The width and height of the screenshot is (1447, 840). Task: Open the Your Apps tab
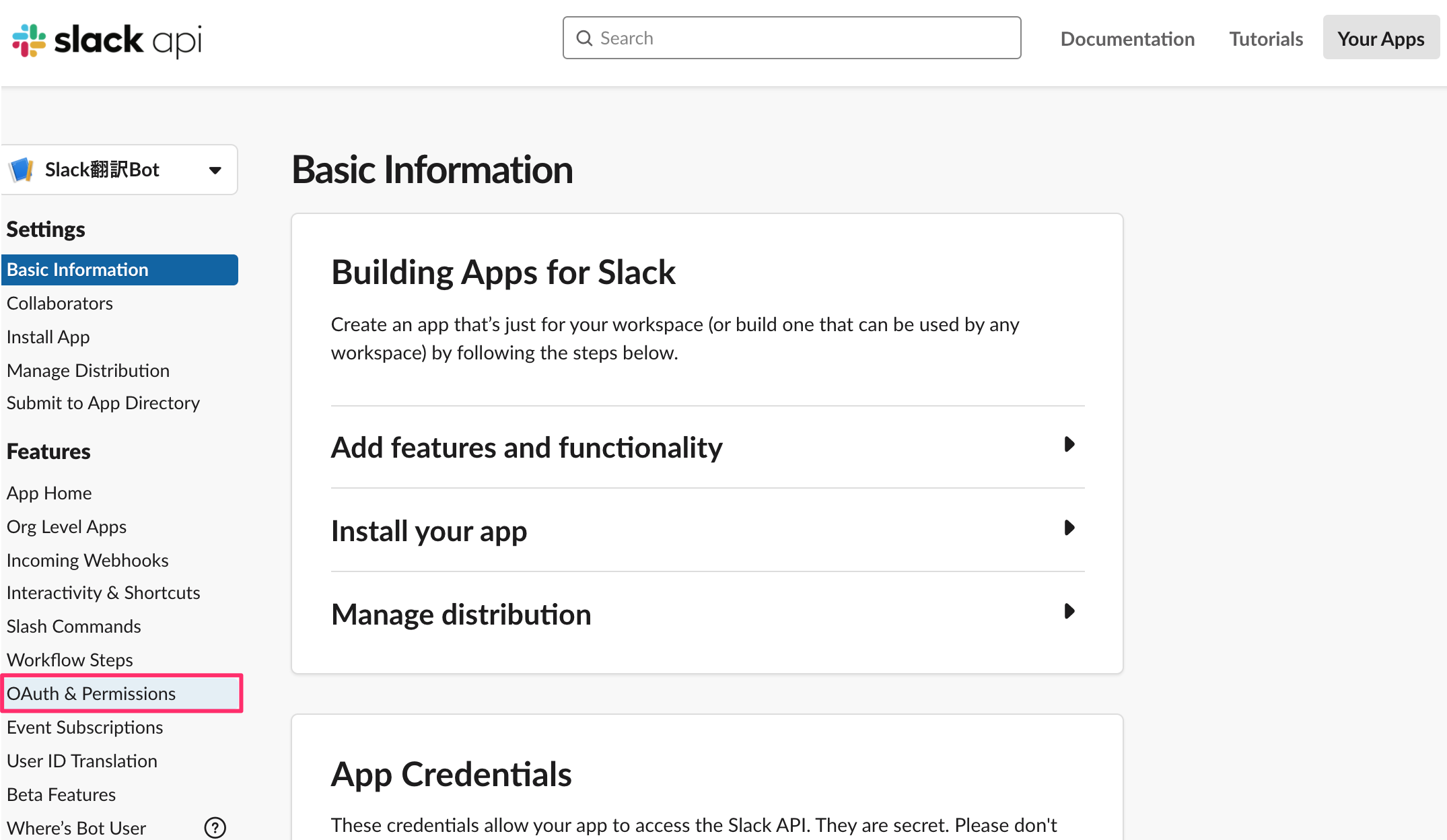(1380, 38)
